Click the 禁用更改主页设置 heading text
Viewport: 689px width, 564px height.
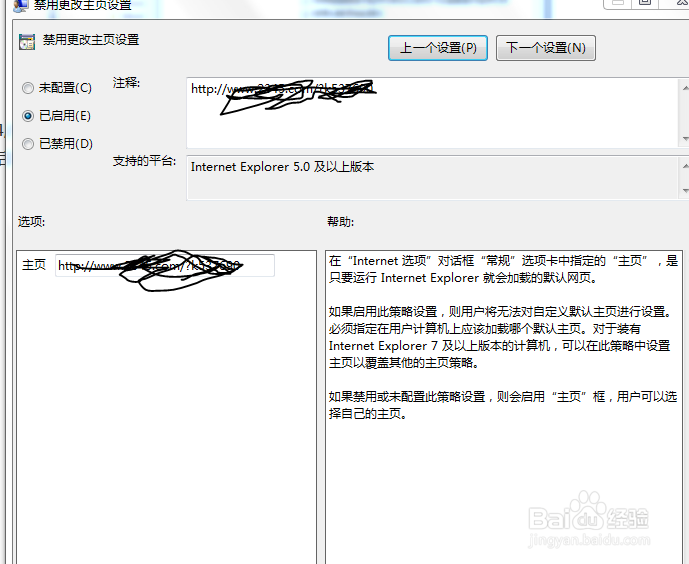pos(91,40)
